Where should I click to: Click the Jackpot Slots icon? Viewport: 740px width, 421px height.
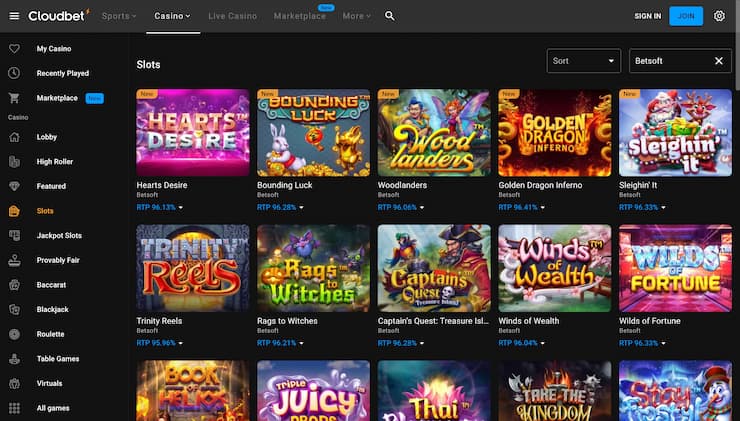pyautogui.click(x=14, y=236)
